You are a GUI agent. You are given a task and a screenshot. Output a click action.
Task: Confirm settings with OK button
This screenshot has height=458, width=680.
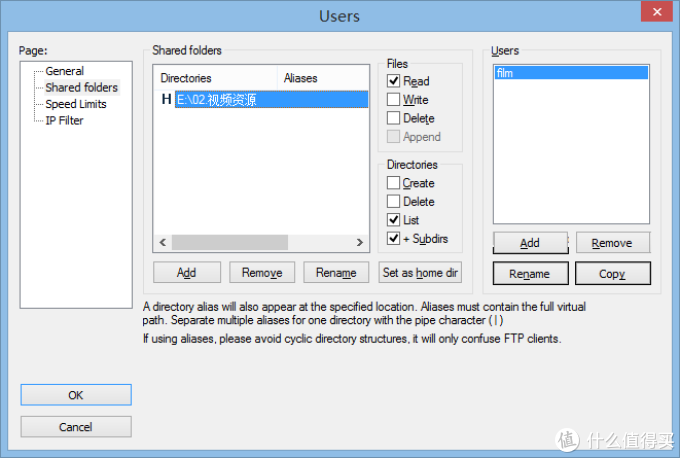tap(76, 395)
